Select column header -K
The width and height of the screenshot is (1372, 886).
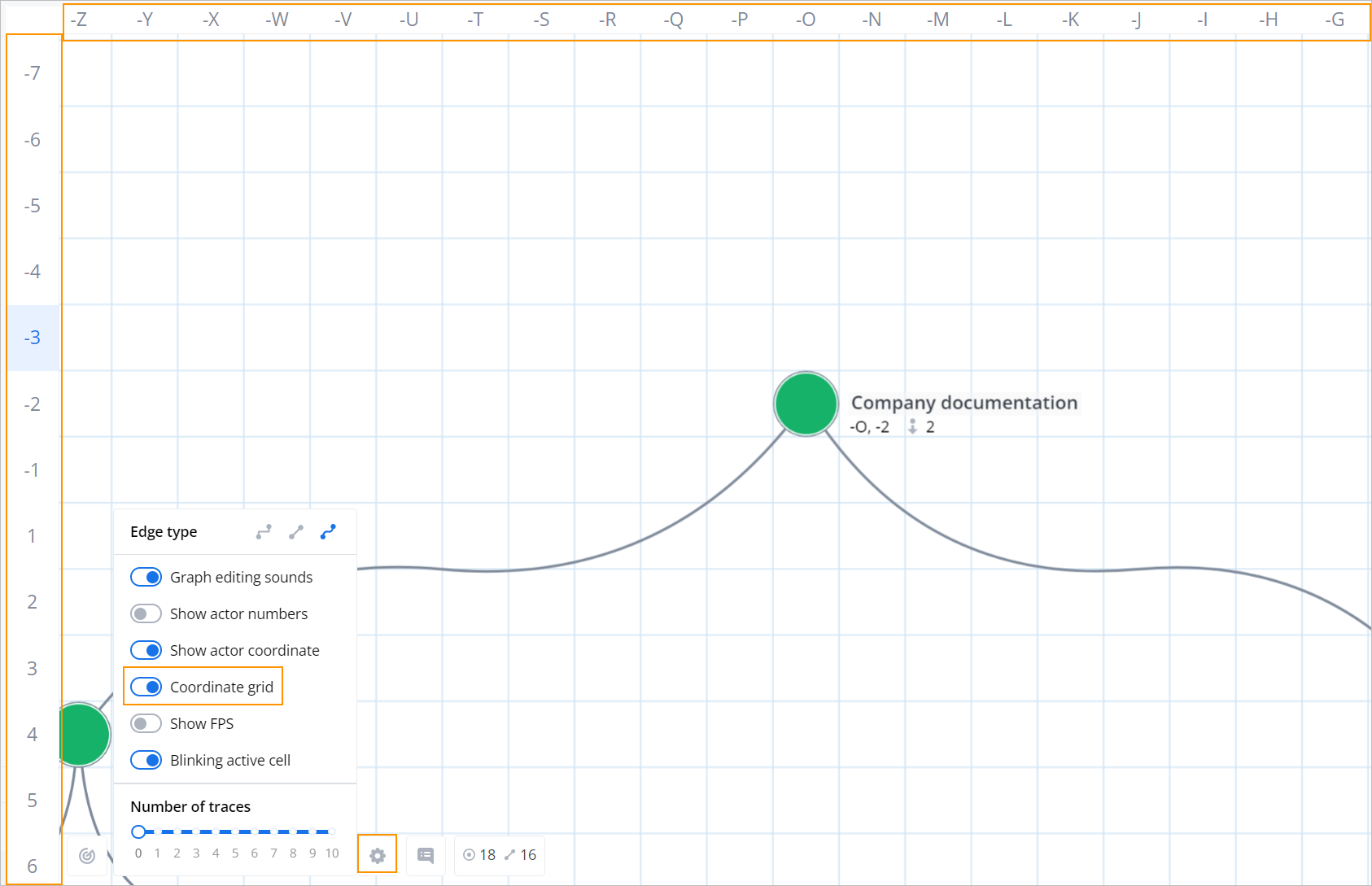click(1070, 20)
